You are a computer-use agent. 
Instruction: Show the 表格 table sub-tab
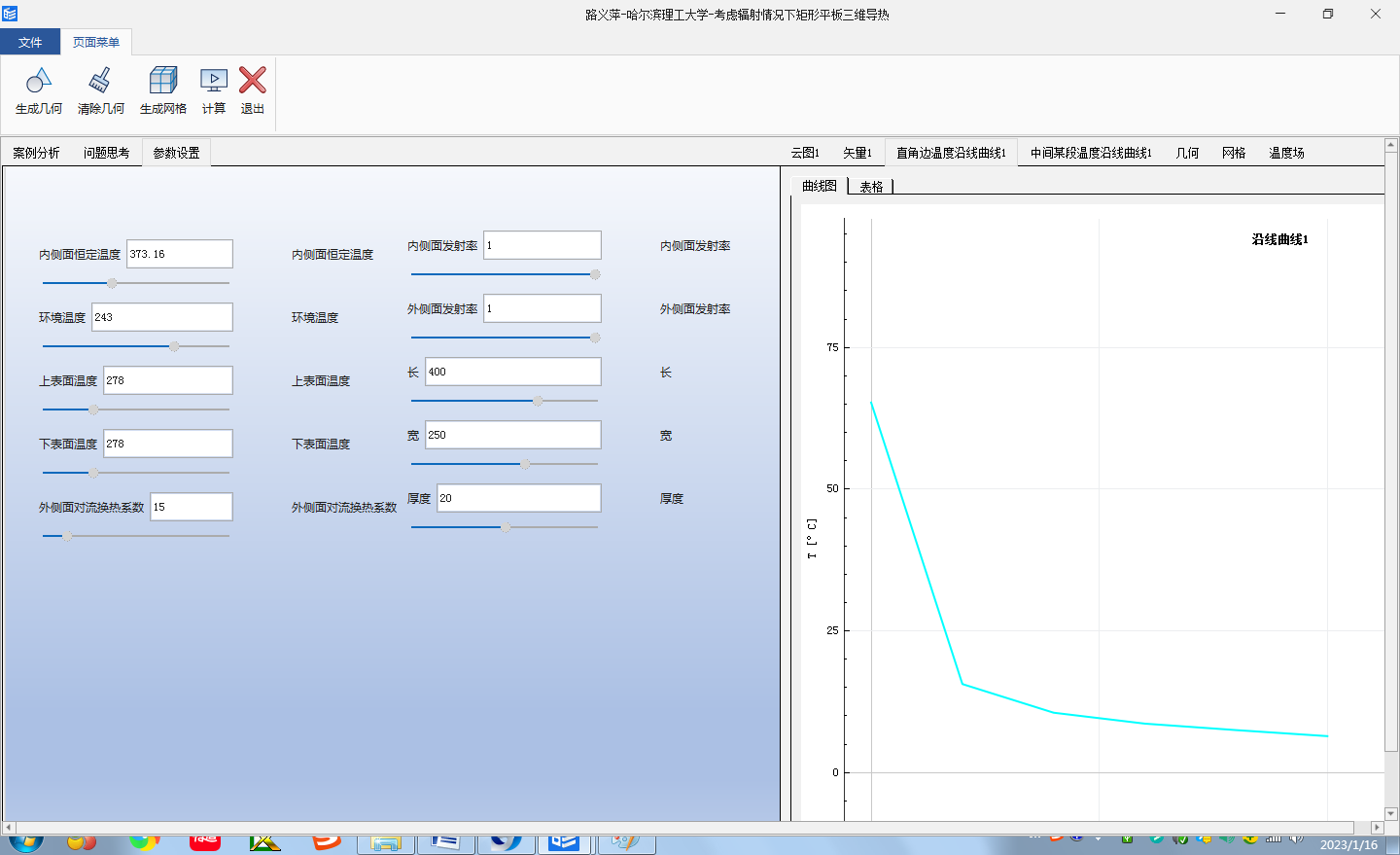pos(871,187)
